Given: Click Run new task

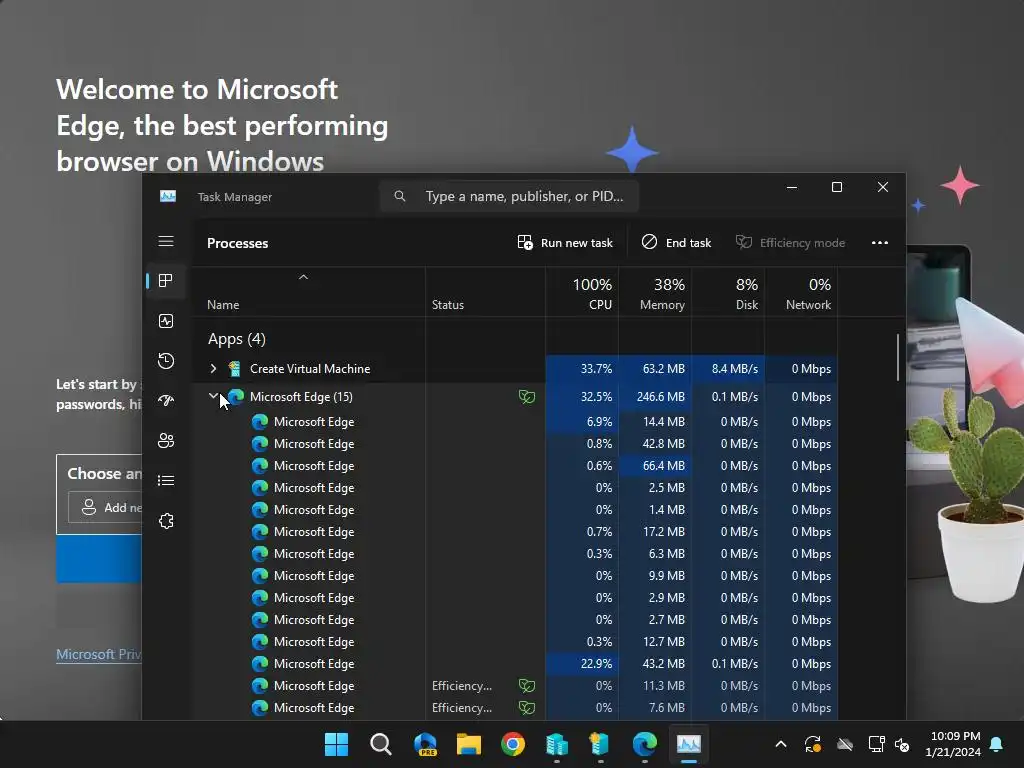Looking at the screenshot, I should (565, 242).
